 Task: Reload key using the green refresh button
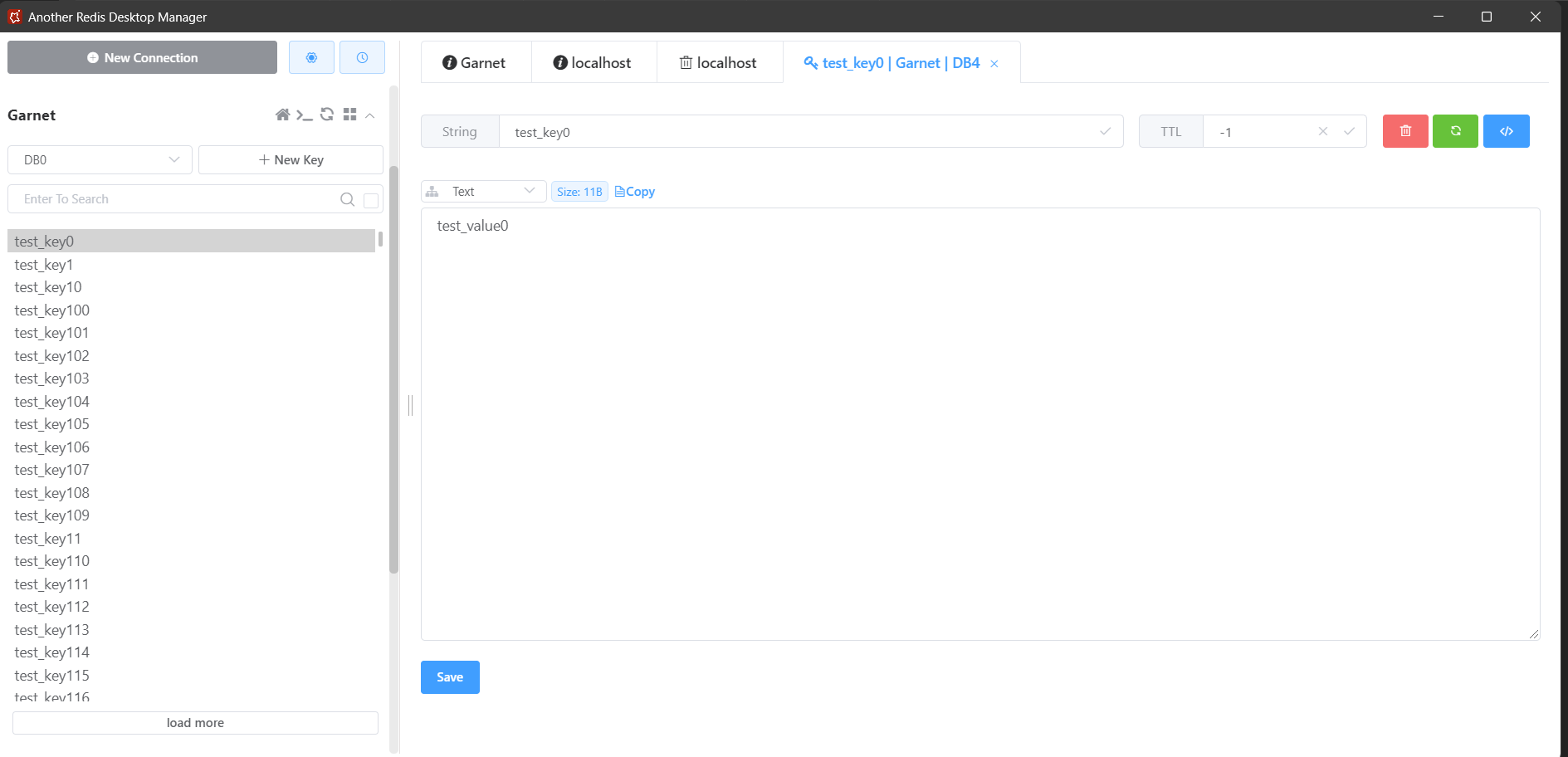click(x=1455, y=131)
